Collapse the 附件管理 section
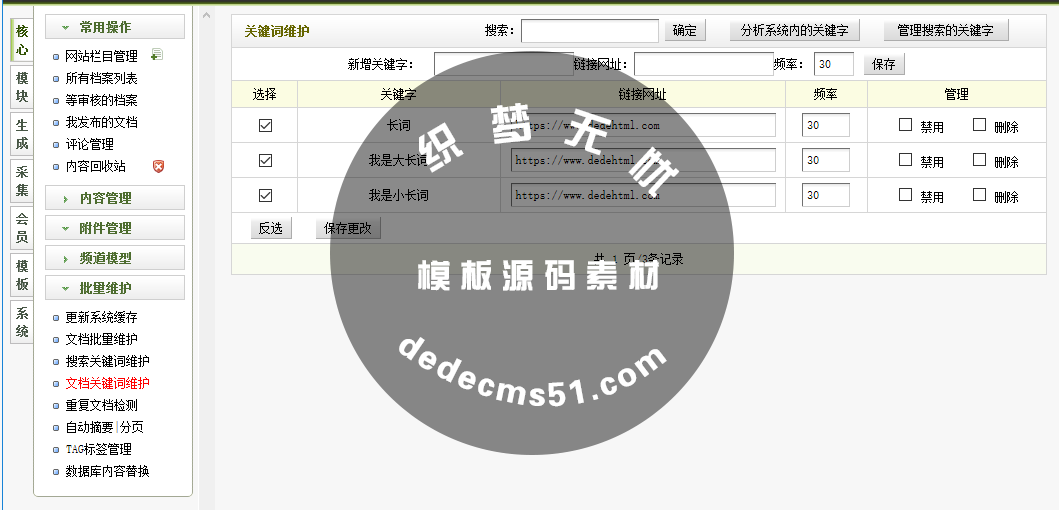Viewport: 1059px width, 510px height. tap(115, 228)
